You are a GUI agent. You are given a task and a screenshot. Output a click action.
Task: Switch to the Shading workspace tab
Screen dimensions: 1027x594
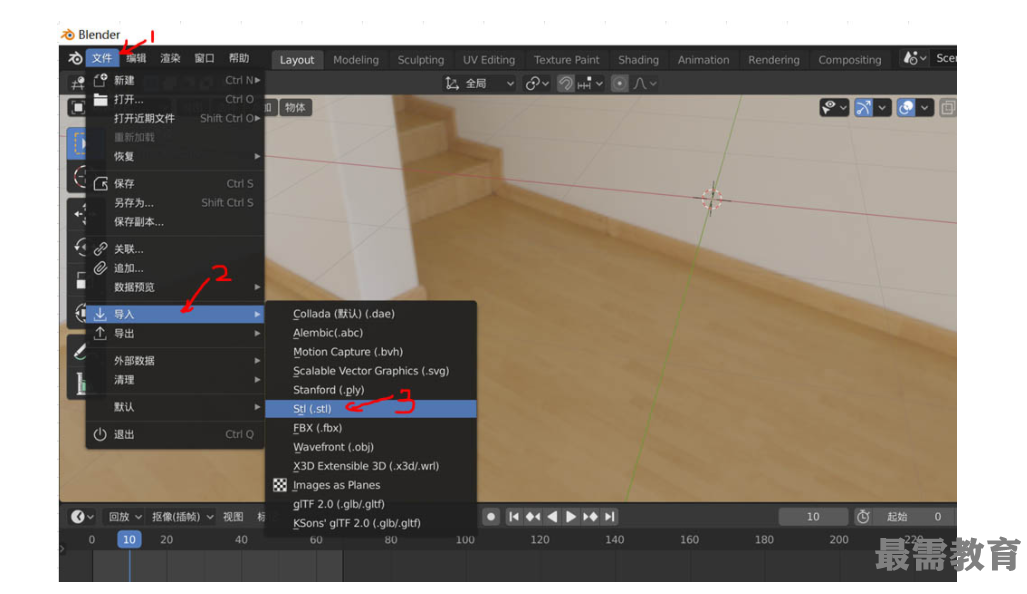pos(638,60)
